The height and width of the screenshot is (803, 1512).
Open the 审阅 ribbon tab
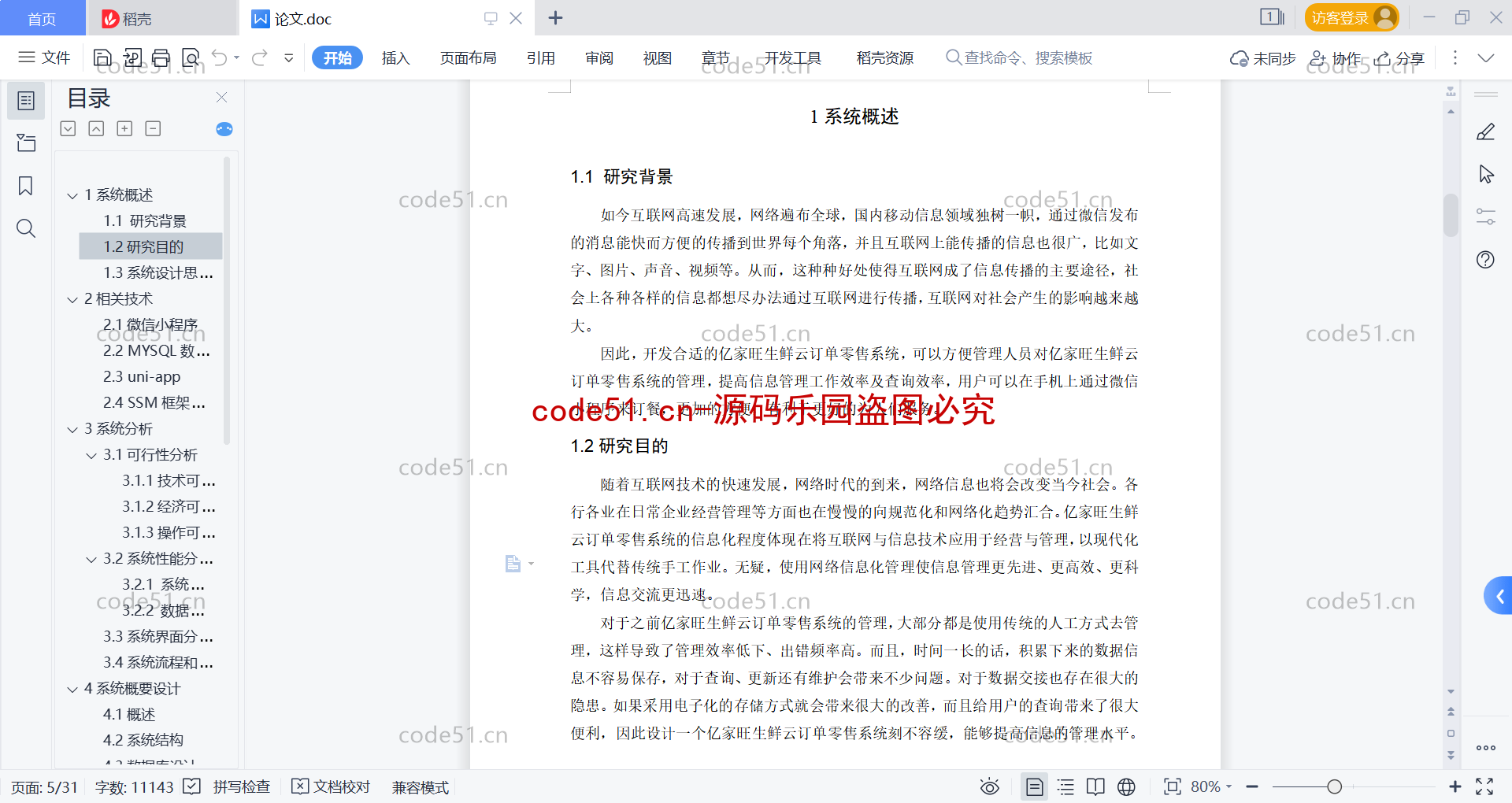[599, 57]
